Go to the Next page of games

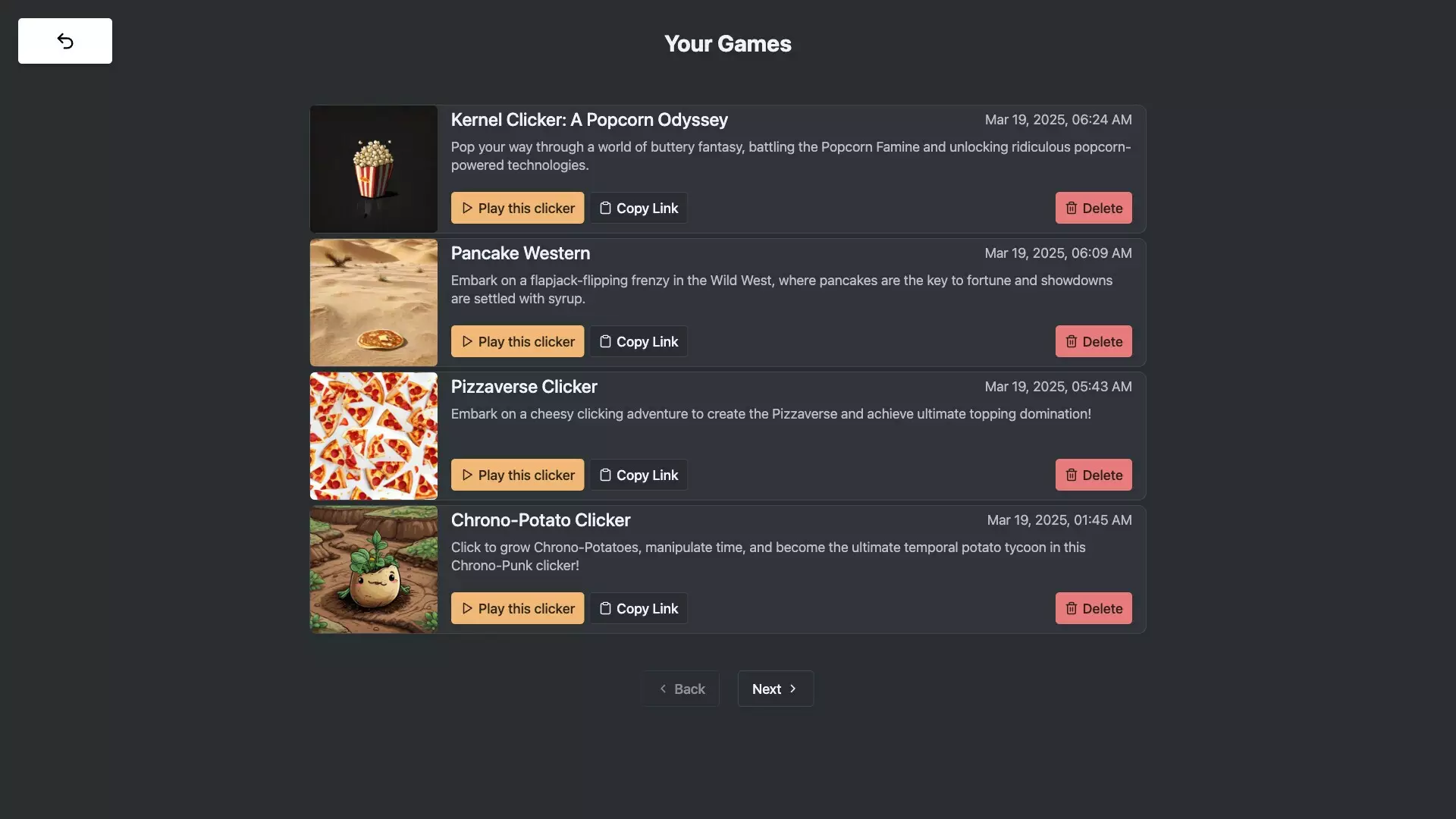775,689
